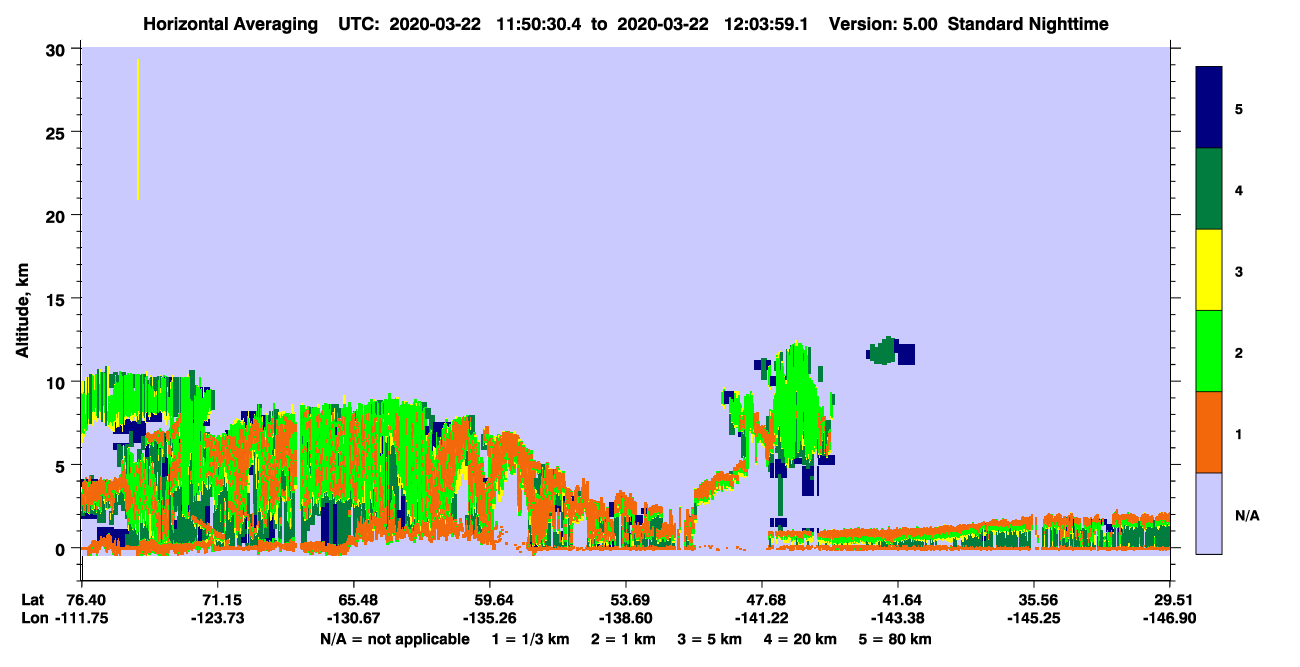Click the lavender N/A colorbar segment

click(1209, 513)
